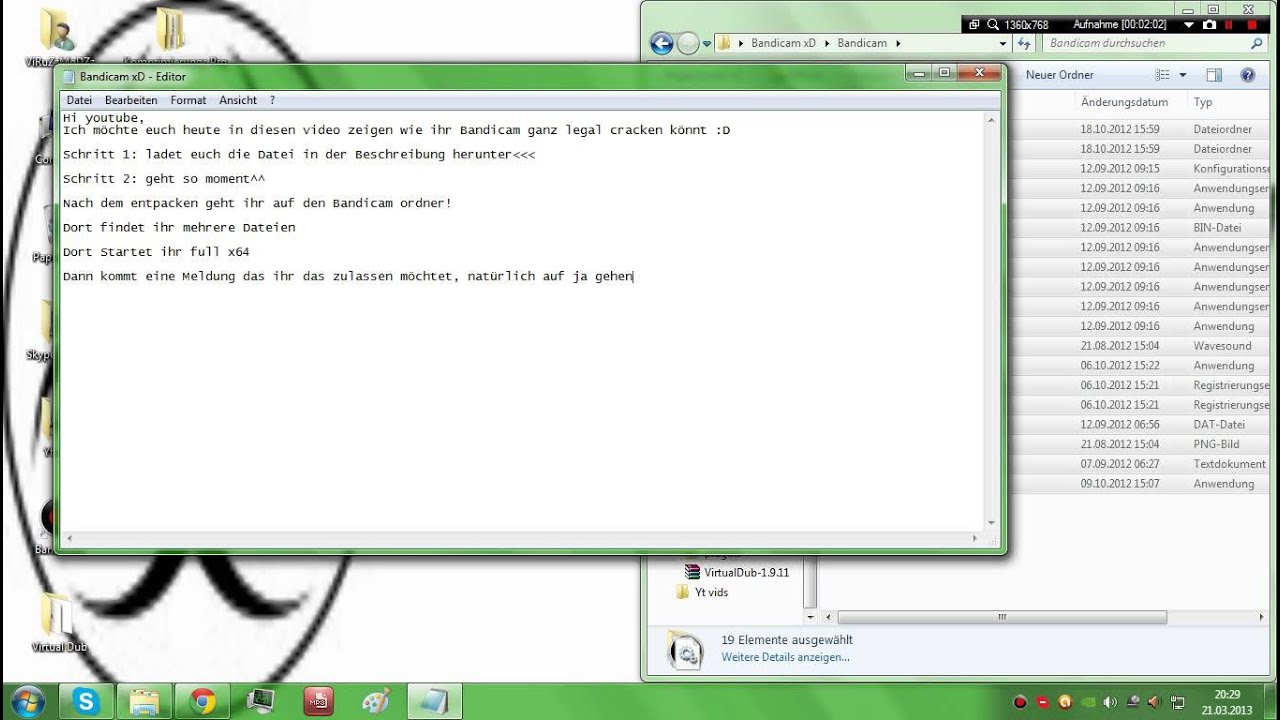Open the Bandicam overlay dropdown arrow
1280x720 pixels.
(x=1189, y=24)
